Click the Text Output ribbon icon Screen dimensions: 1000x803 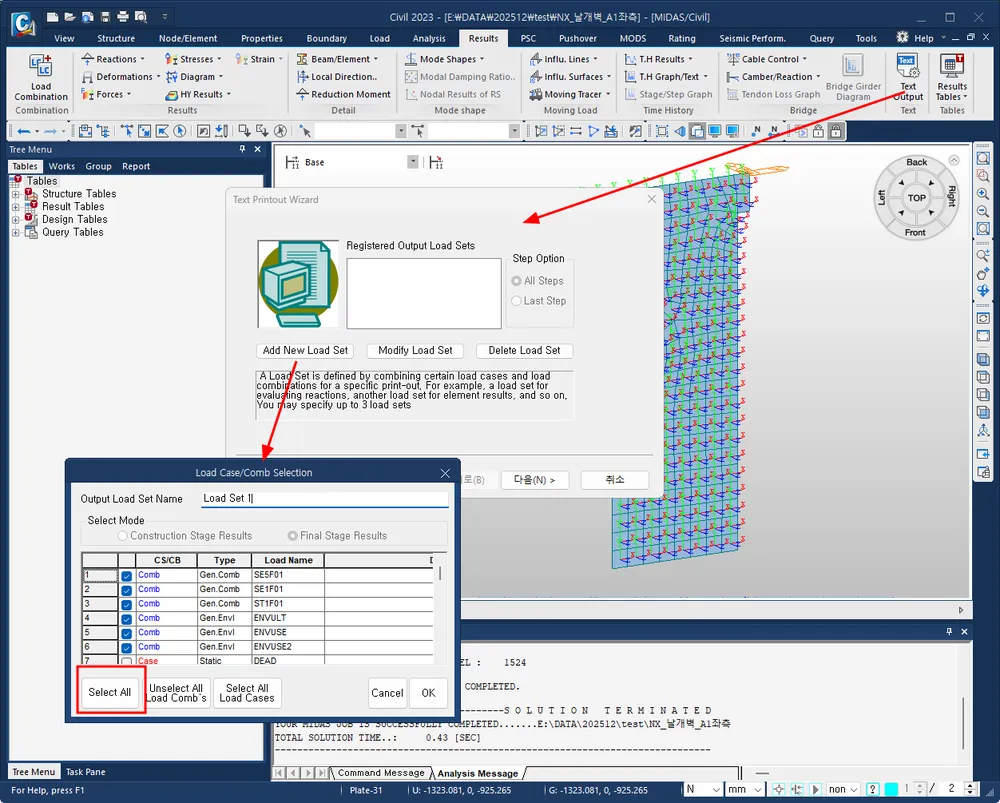pyautogui.click(x=908, y=77)
